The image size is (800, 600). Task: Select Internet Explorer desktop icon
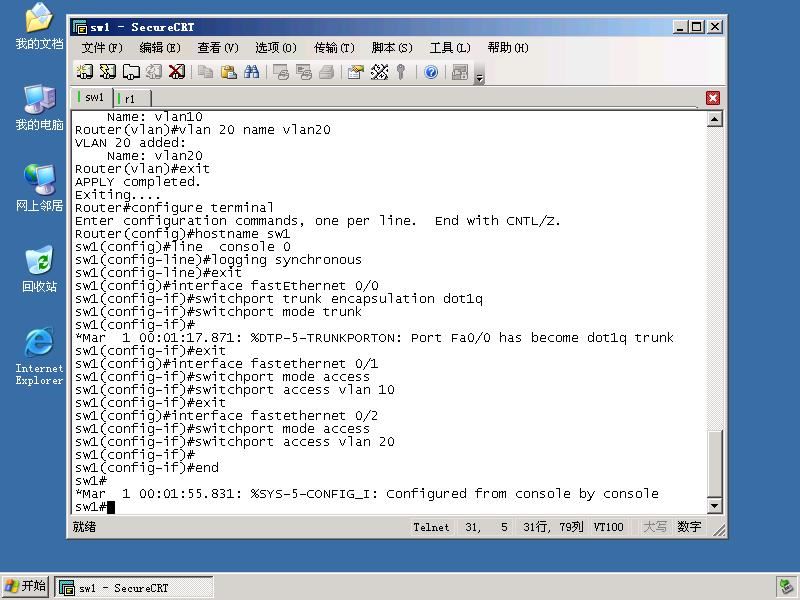pyautogui.click(x=39, y=357)
